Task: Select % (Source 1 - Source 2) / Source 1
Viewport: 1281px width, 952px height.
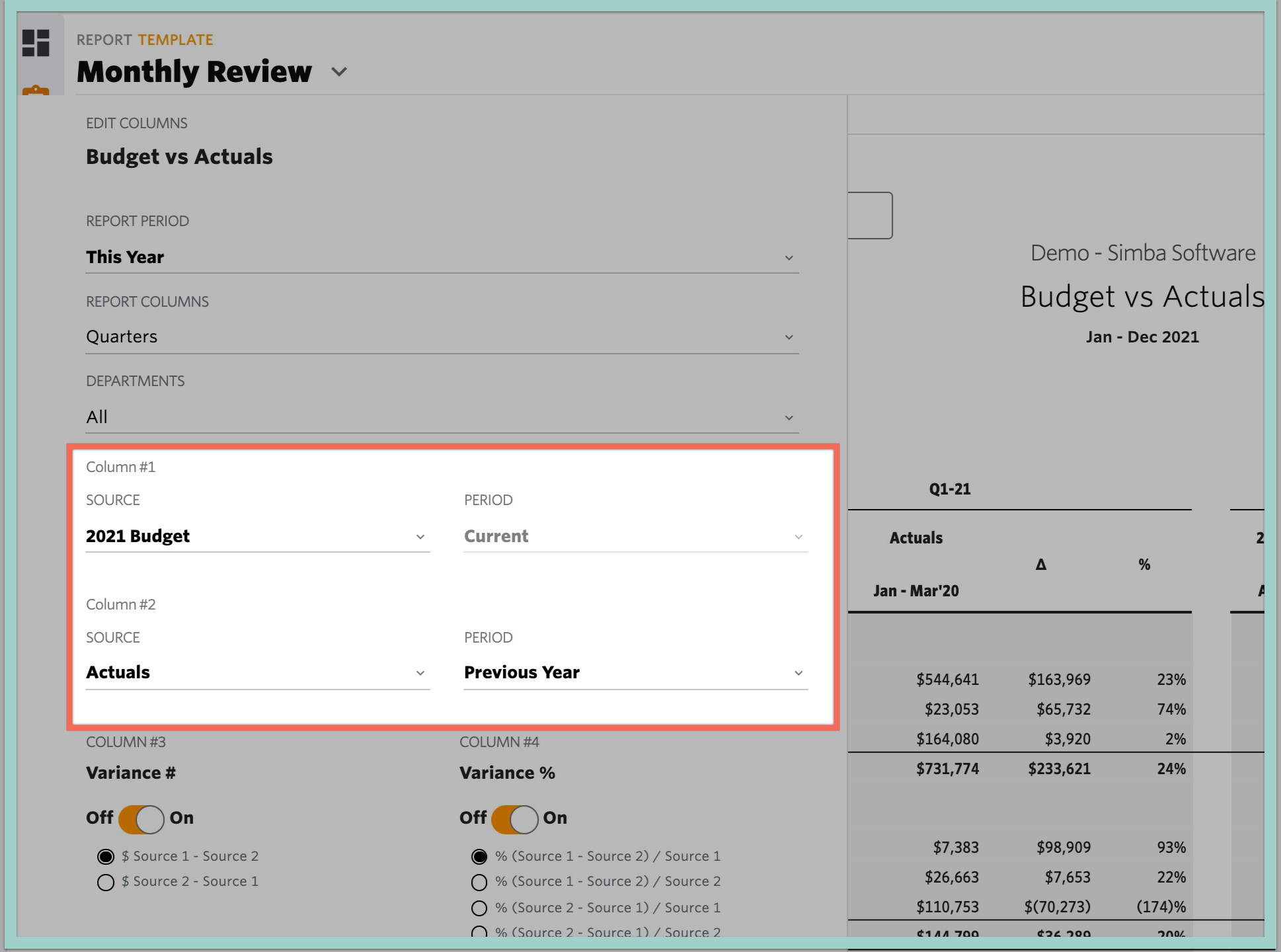Action: 479,857
